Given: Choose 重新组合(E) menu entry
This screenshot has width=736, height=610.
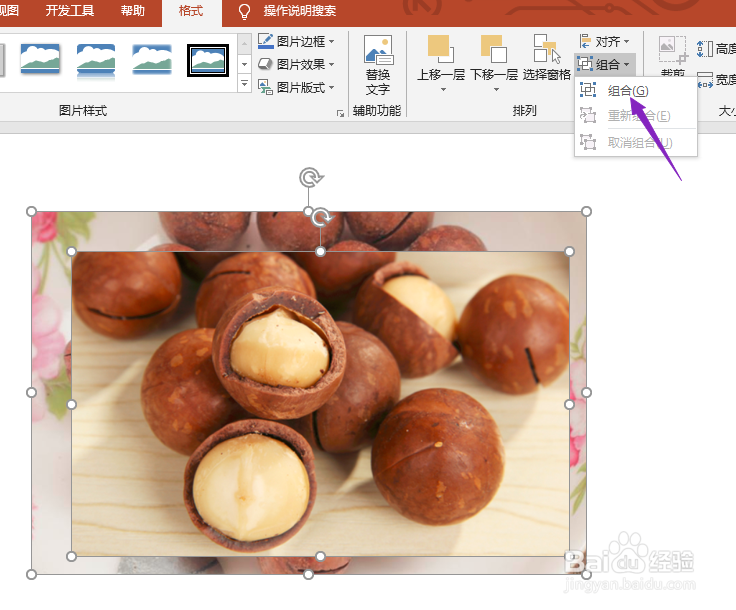Looking at the screenshot, I should point(636,115).
